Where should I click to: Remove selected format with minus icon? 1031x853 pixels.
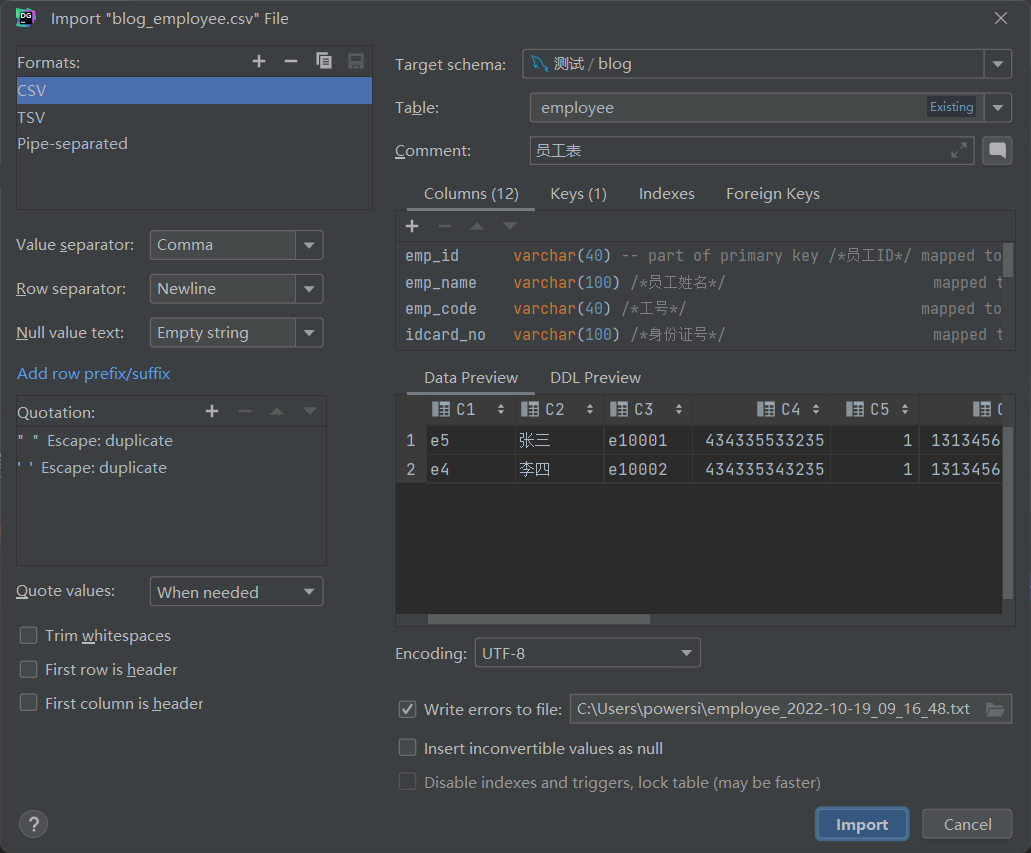[x=291, y=61]
